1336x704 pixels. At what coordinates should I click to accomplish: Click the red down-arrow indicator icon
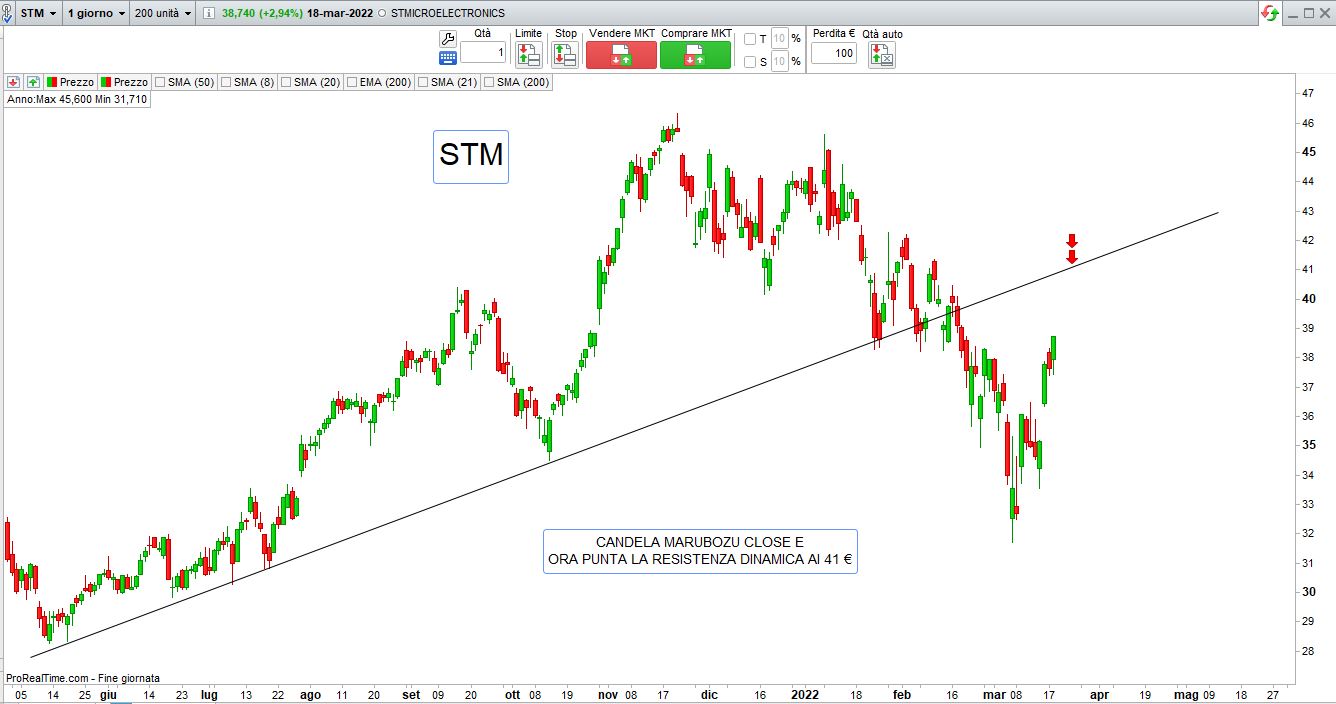14,82
